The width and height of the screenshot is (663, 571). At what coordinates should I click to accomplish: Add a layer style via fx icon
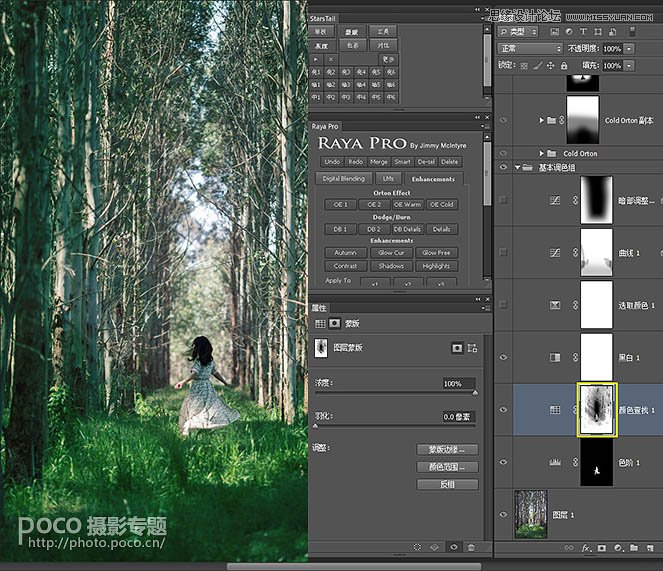click(586, 548)
